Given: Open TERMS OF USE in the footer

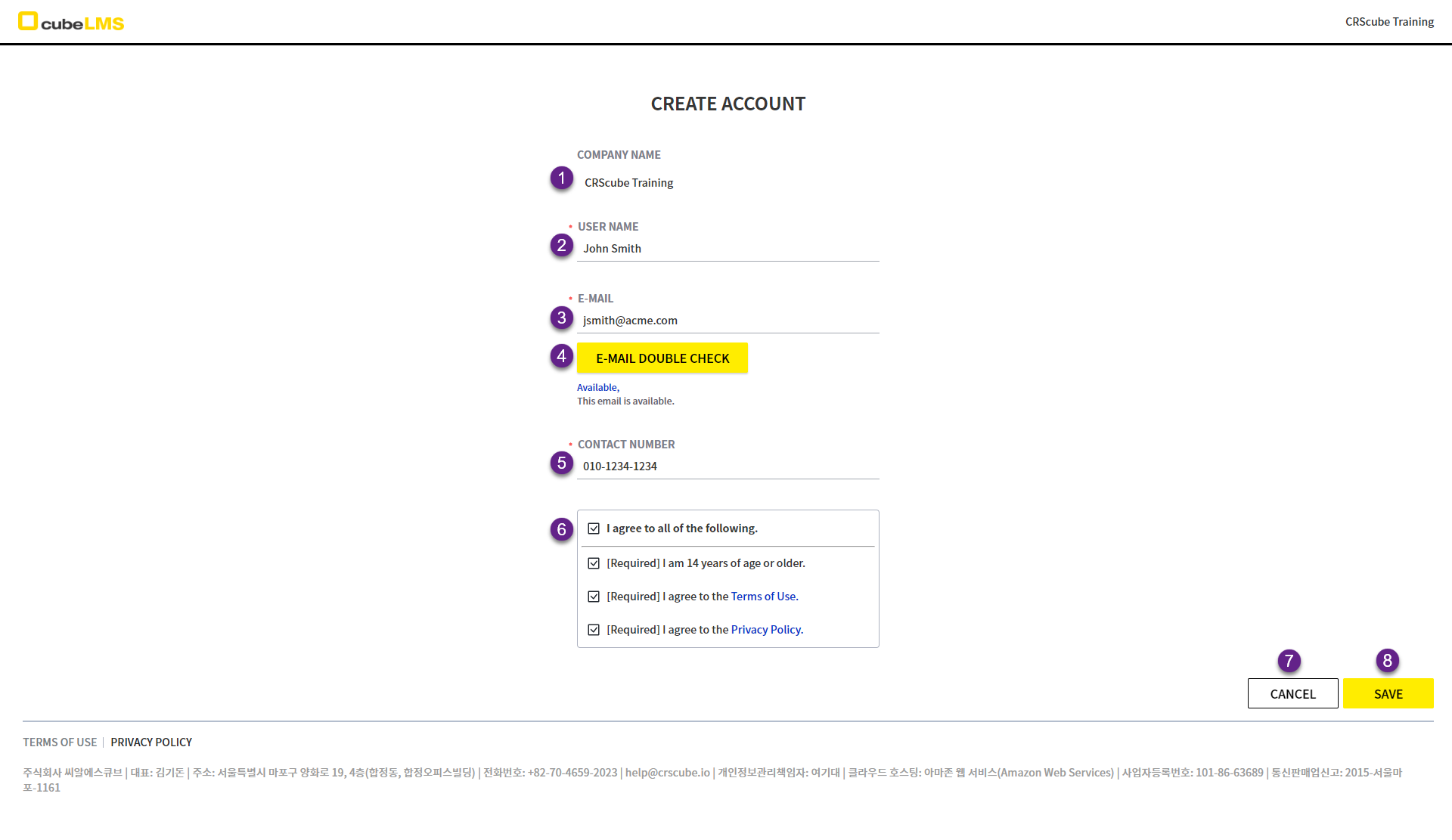Looking at the screenshot, I should [60, 742].
